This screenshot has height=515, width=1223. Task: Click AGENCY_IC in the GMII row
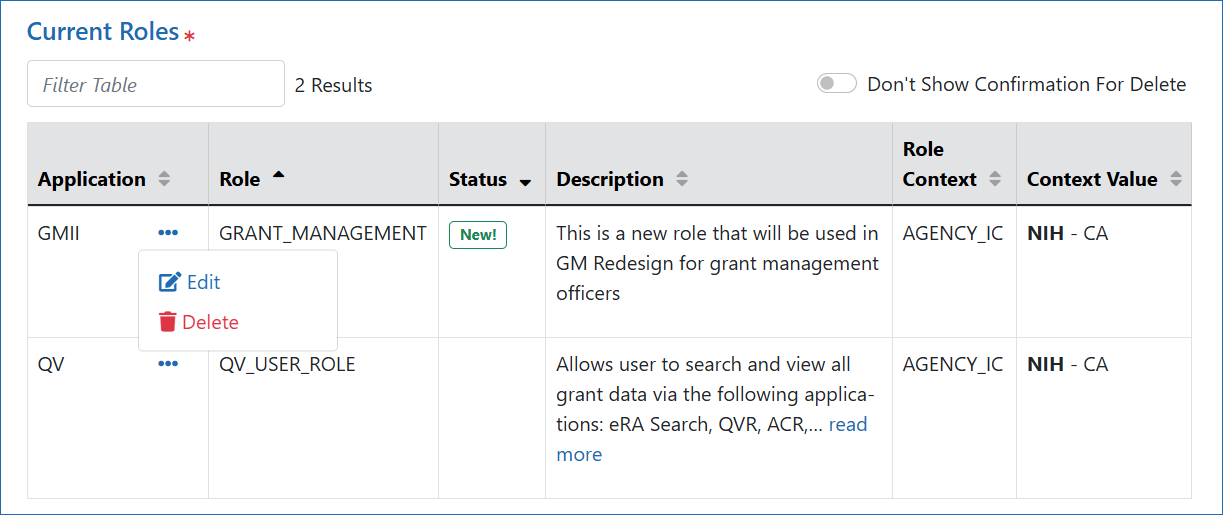(953, 233)
